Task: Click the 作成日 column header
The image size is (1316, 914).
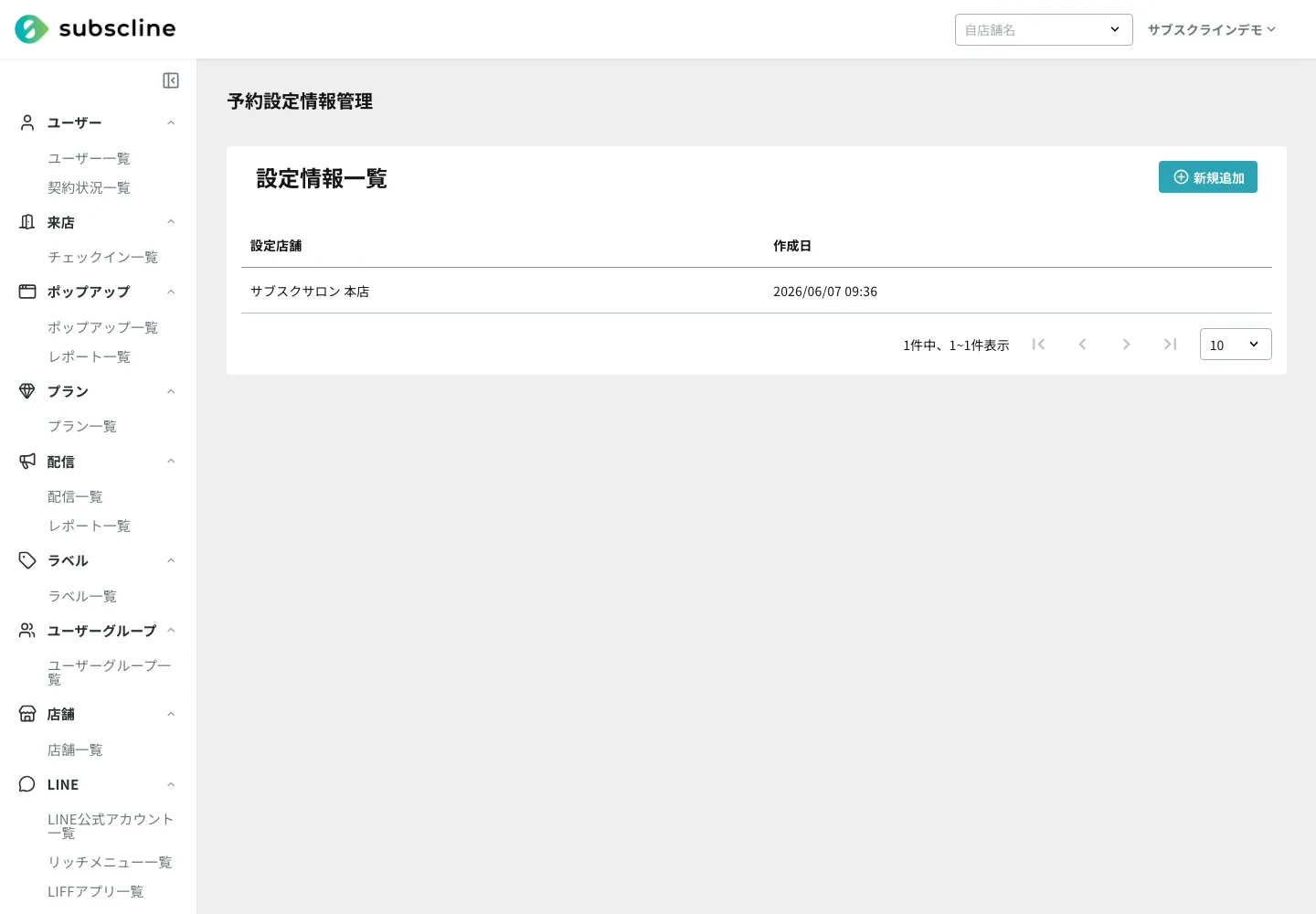Action: point(792,246)
